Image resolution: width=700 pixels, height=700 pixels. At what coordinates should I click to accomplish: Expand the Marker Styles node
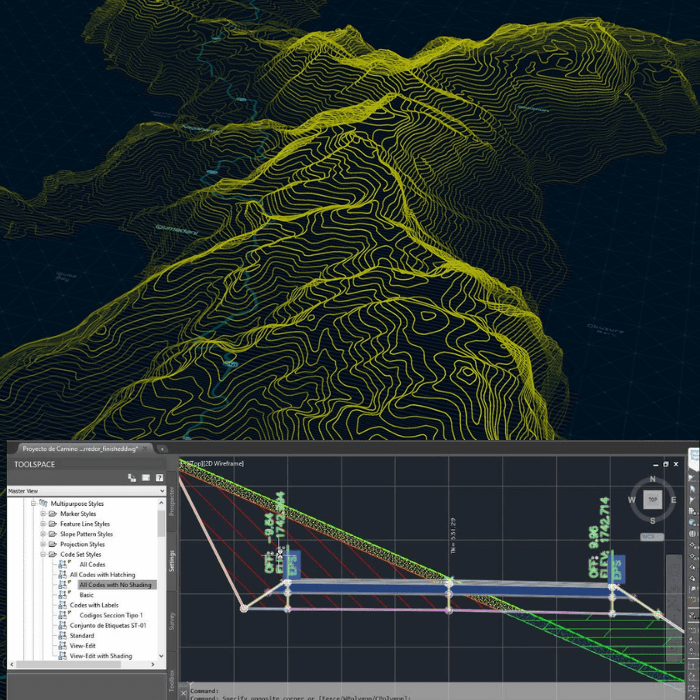click(x=43, y=513)
